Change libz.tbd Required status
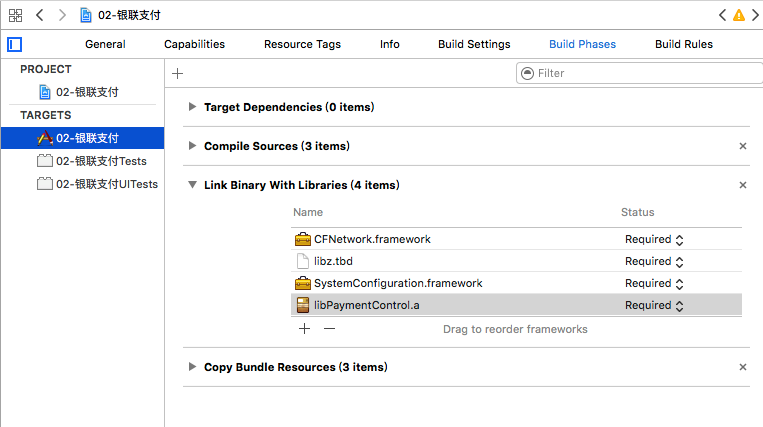 654,261
